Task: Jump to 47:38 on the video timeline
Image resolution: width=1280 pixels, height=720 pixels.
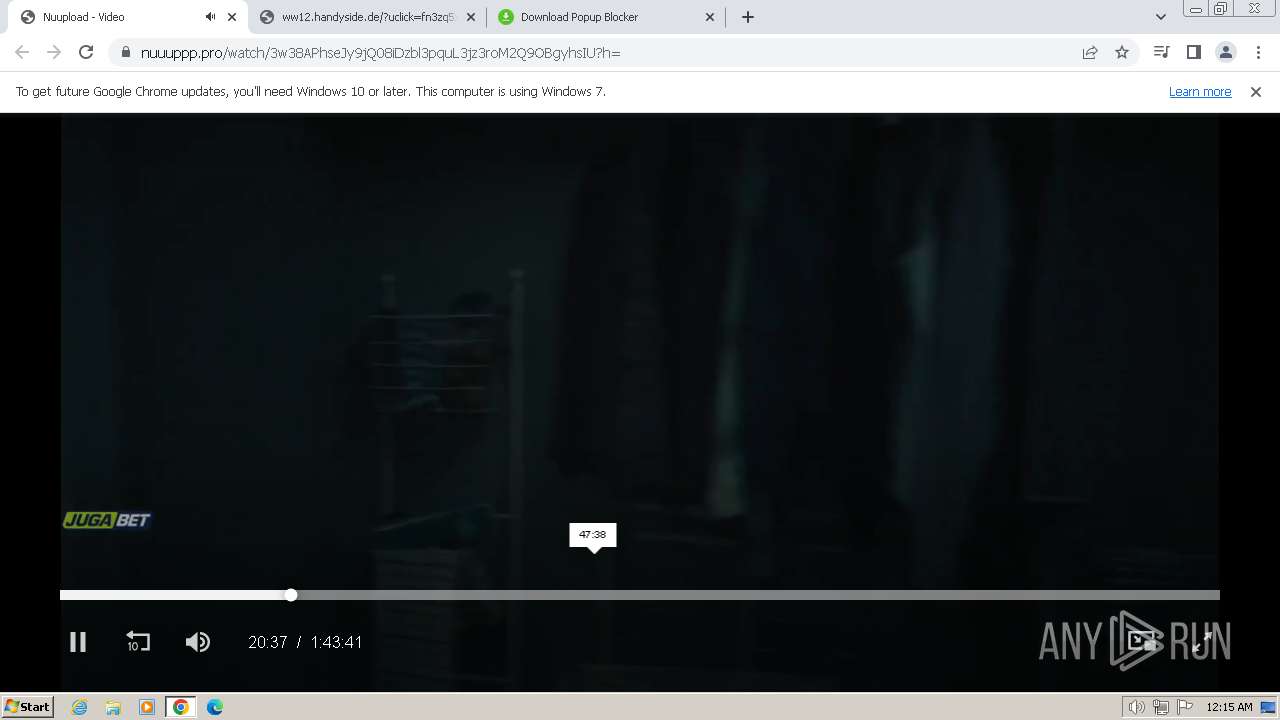Action: click(593, 595)
